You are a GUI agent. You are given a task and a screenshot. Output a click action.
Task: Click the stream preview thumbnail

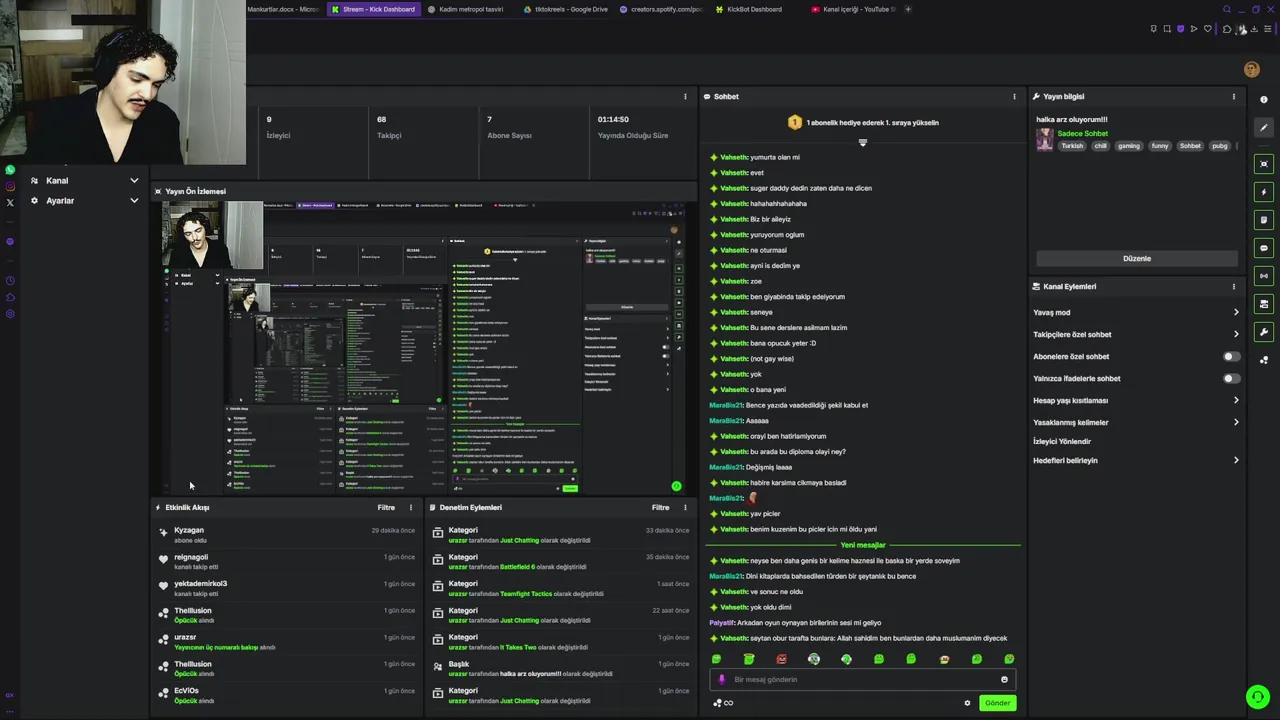pos(424,347)
